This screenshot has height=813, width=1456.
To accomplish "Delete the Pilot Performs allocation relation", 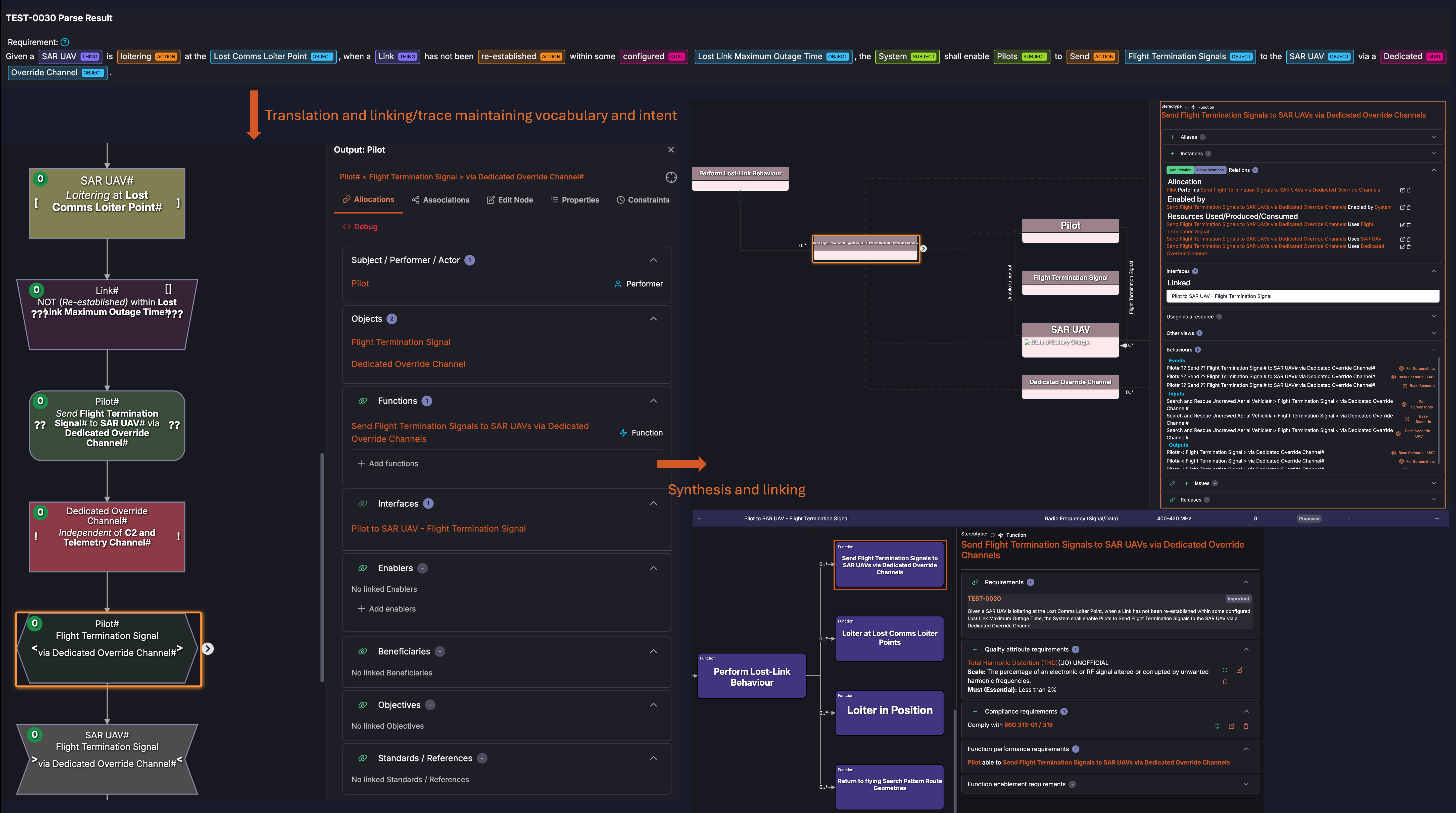I will 1409,190.
